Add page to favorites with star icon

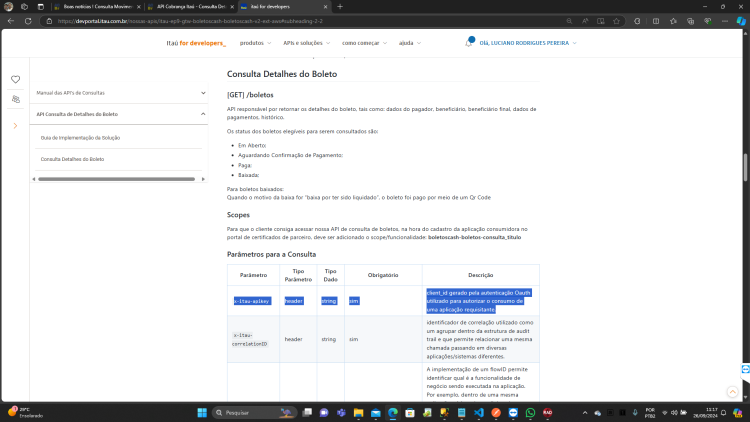[x=617, y=21]
